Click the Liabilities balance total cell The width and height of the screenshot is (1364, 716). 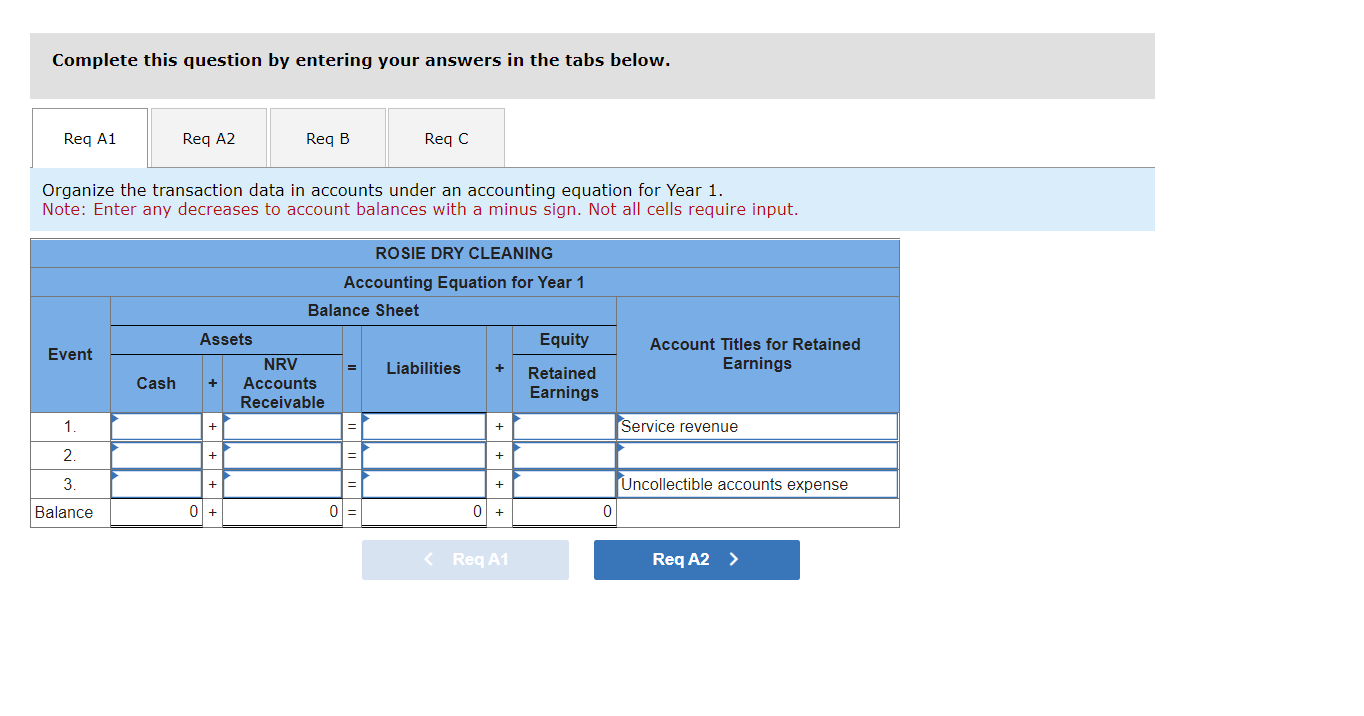tap(424, 513)
